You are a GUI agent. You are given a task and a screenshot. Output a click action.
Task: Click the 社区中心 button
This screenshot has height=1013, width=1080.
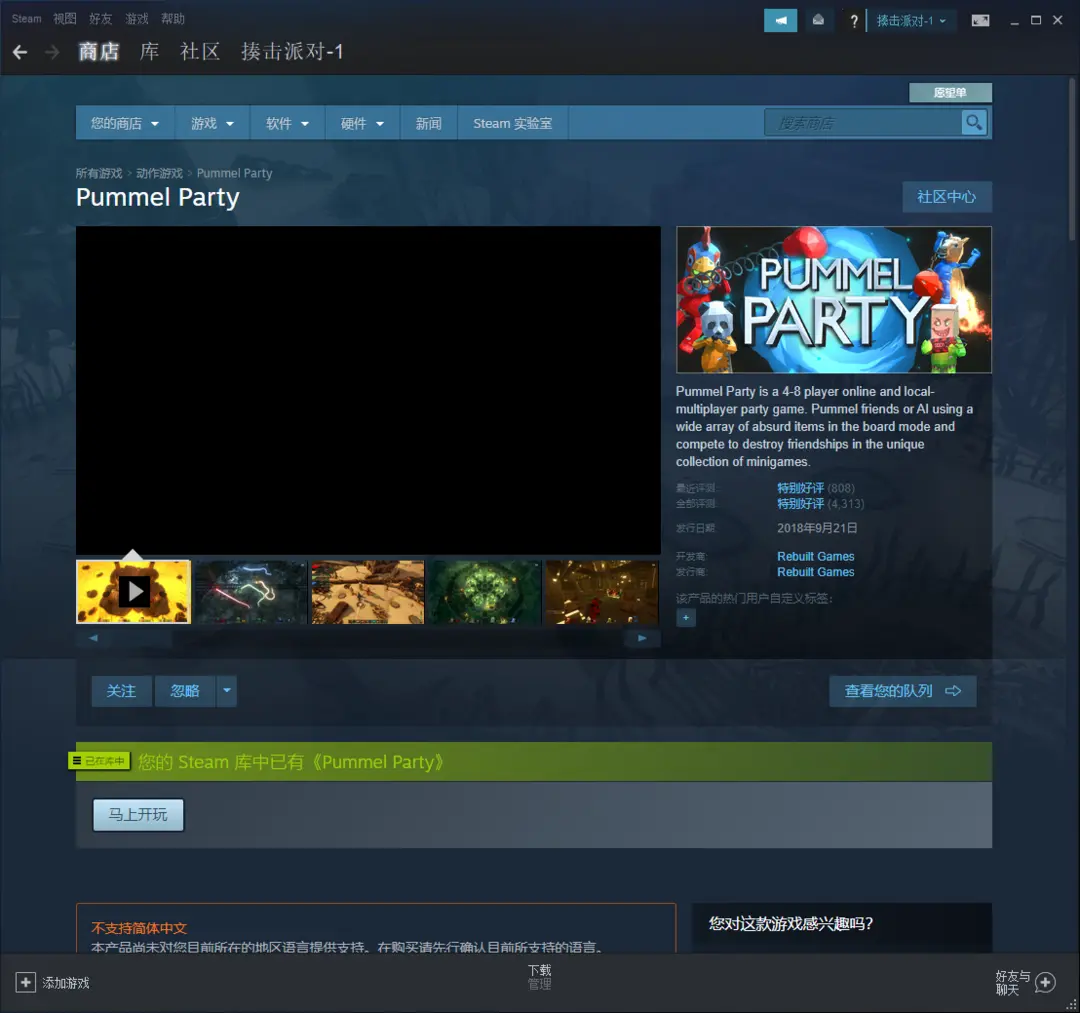click(x=946, y=197)
